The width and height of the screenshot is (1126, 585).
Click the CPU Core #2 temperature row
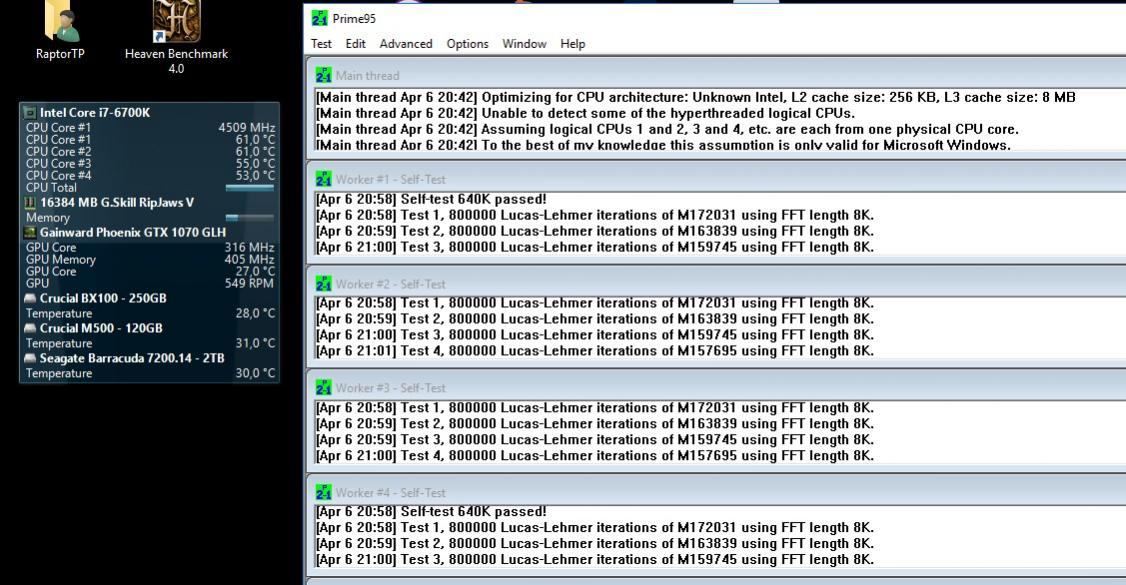point(150,151)
